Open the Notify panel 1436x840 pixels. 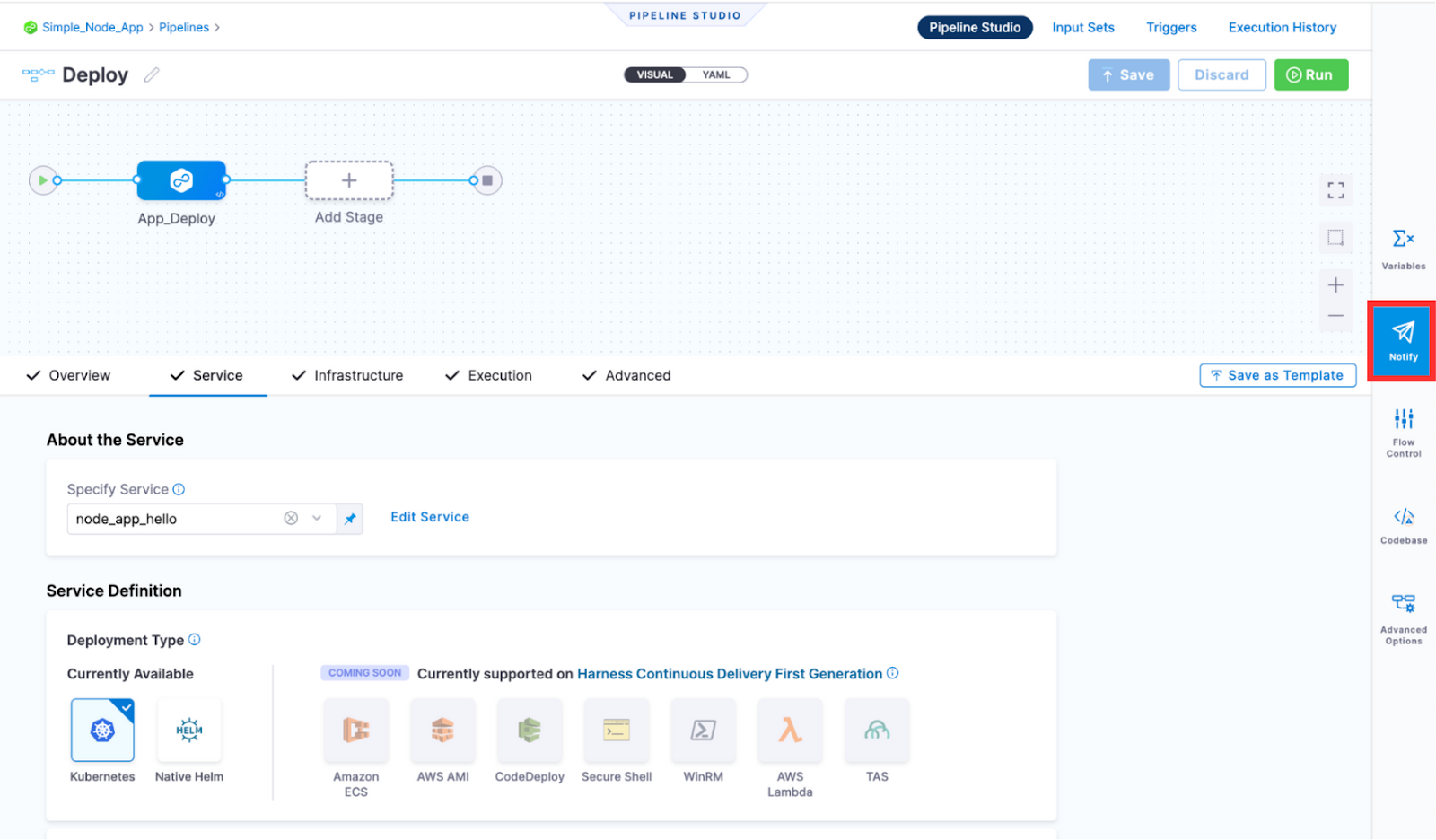click(1404, 341)
